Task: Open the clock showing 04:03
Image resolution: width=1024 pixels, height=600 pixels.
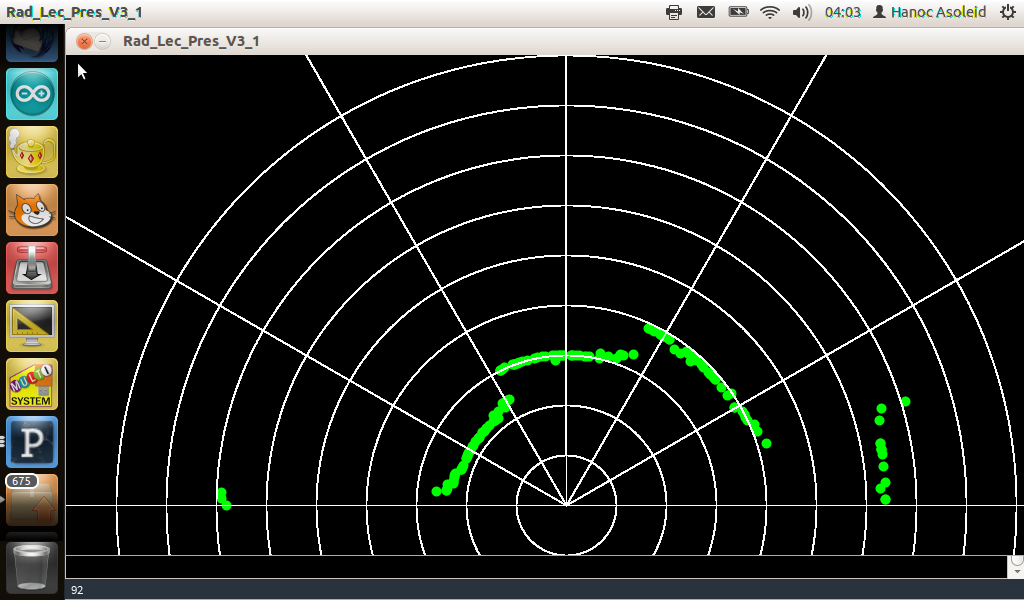Action: [x=842, y=12]
